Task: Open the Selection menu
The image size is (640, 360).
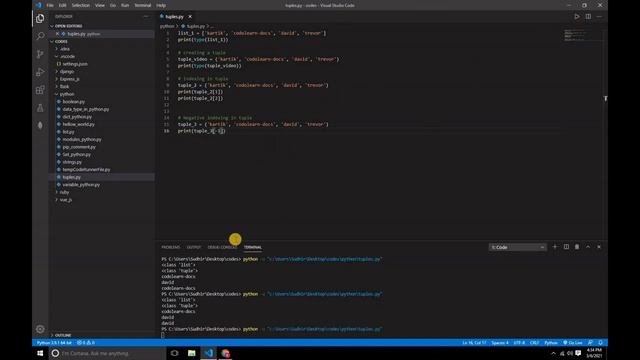Action: [x=80, y=5]
